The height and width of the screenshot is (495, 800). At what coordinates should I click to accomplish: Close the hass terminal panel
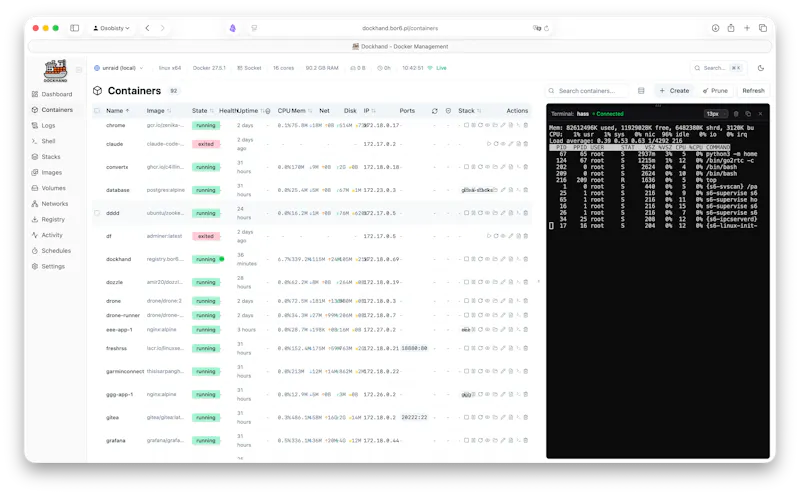point(760,114)
